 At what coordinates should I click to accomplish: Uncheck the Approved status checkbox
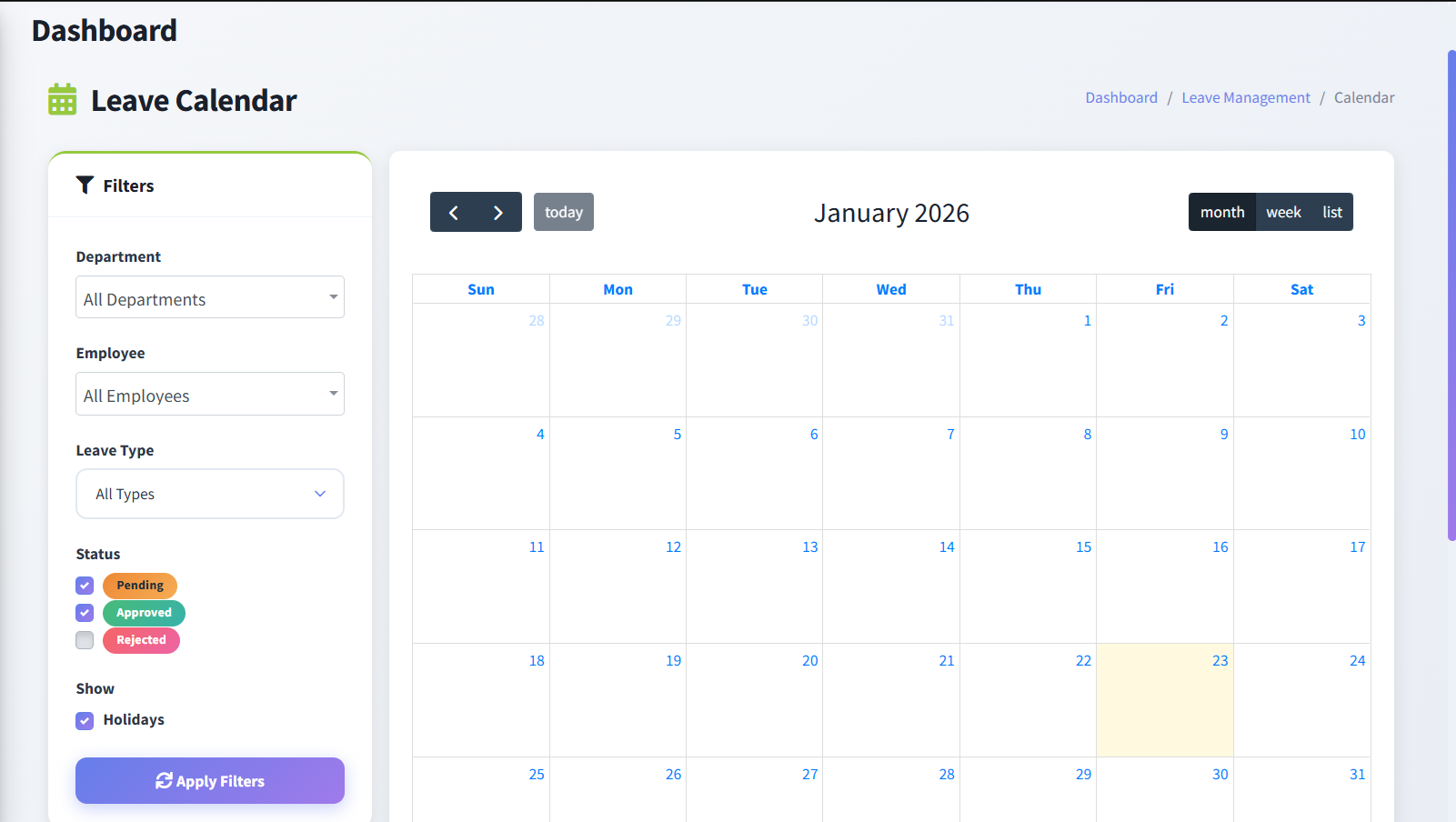85,613
